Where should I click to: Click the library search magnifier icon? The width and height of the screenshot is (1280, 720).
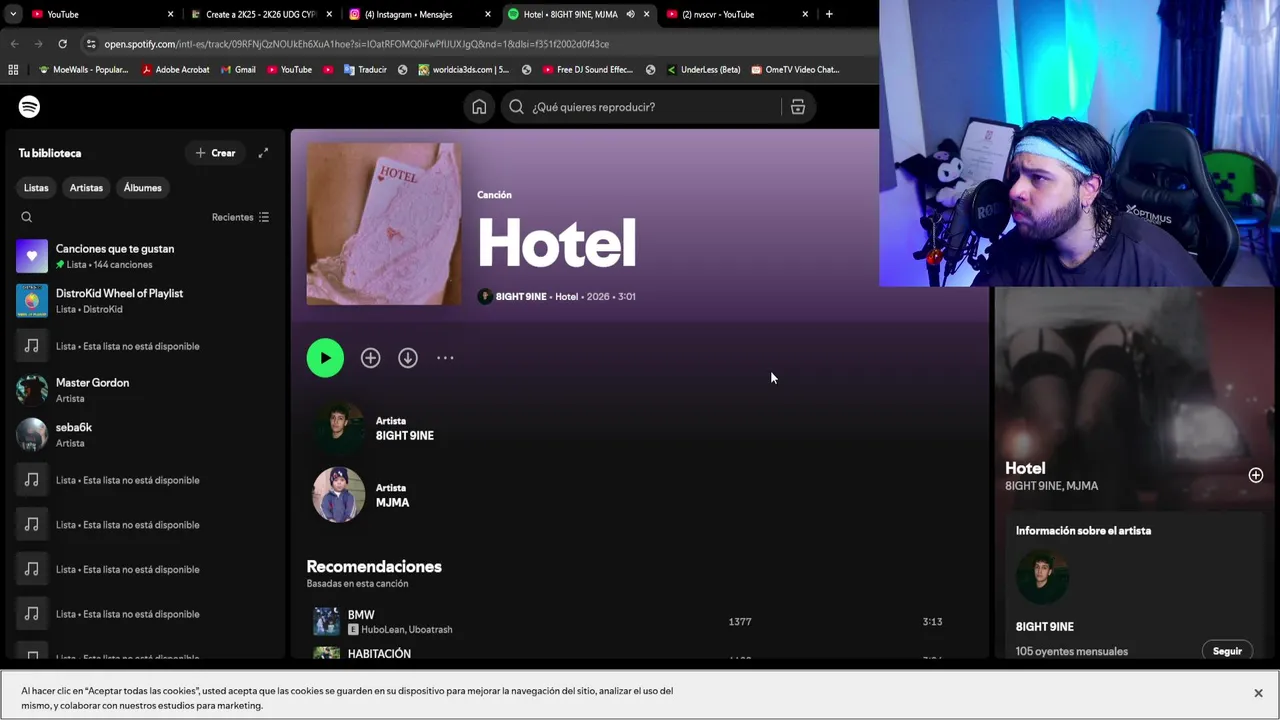click(x=27, y=217)
